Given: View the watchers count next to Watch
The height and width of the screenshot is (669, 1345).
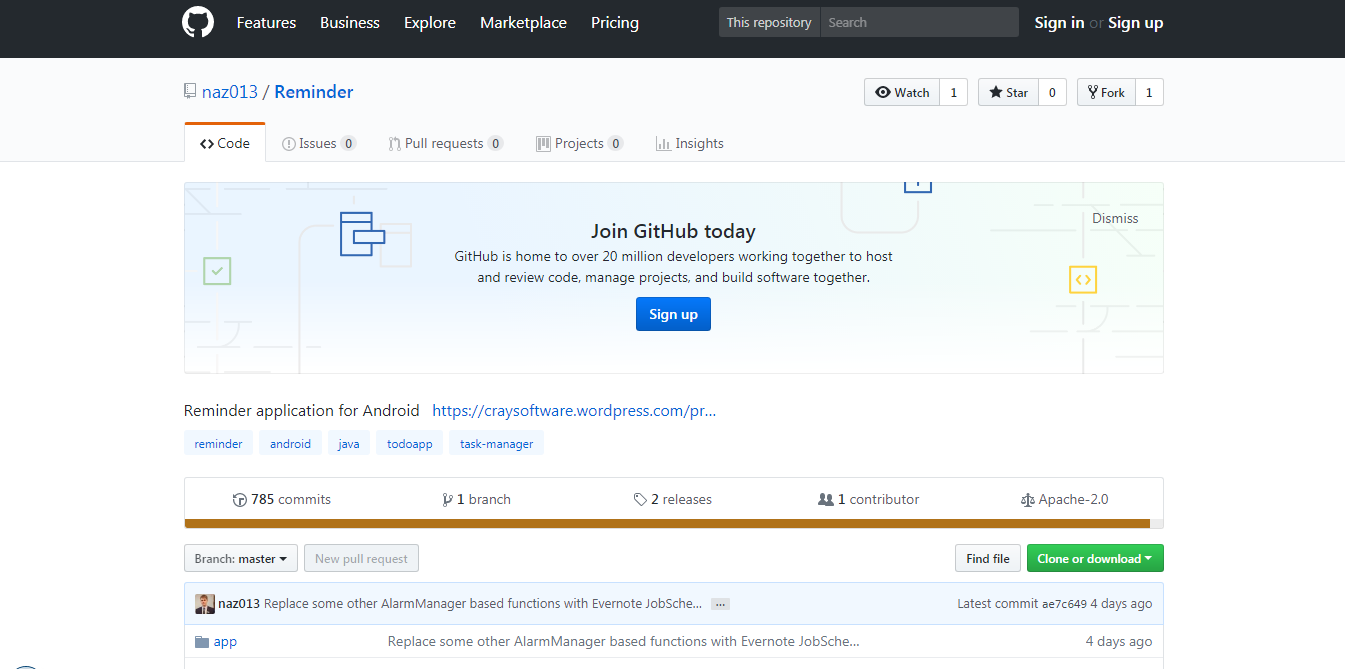Looking at the screenshot, I should point(953,92).
